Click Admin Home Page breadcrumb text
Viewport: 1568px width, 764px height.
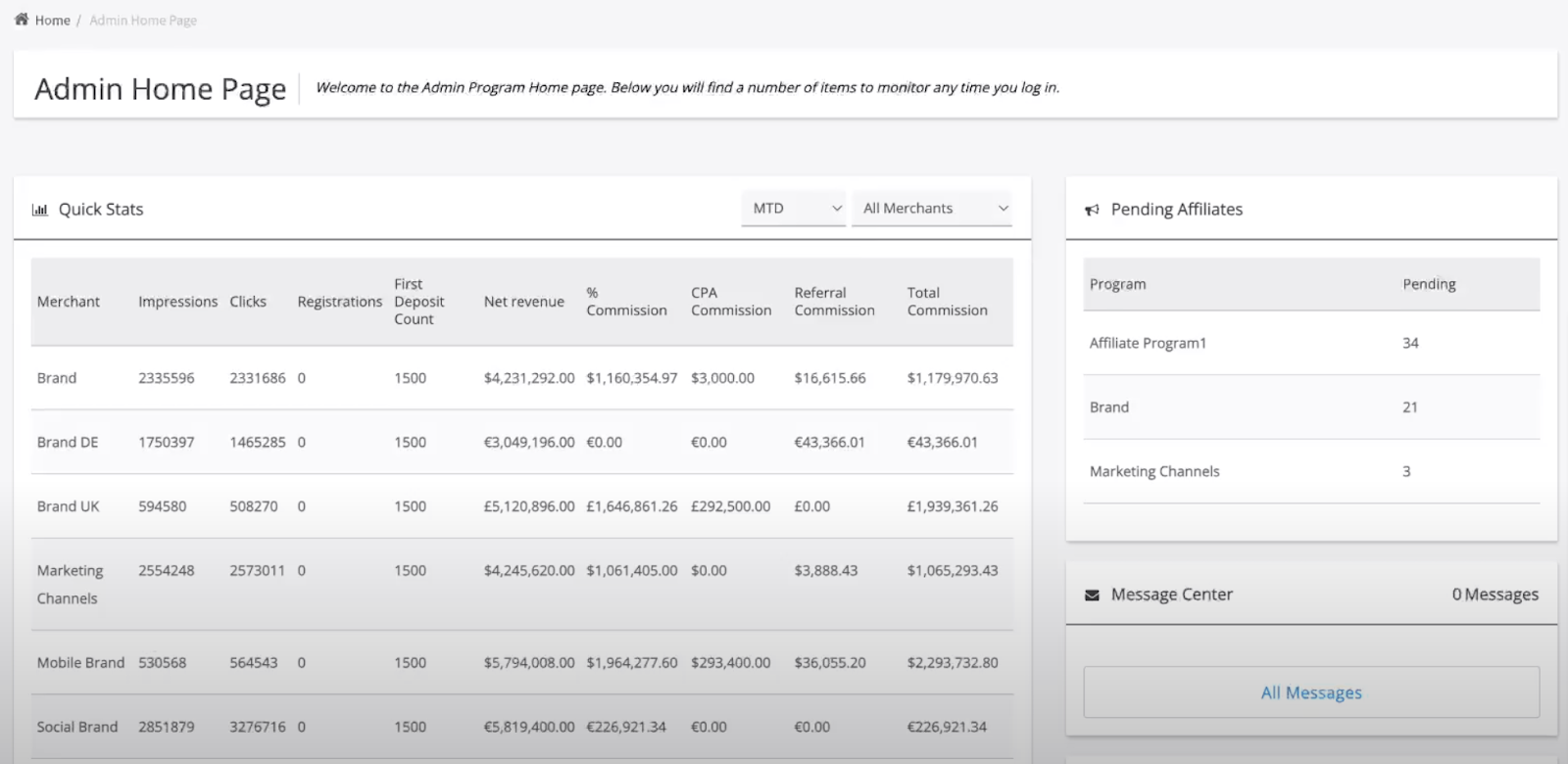pyautogui.click(x=143, y=21)
